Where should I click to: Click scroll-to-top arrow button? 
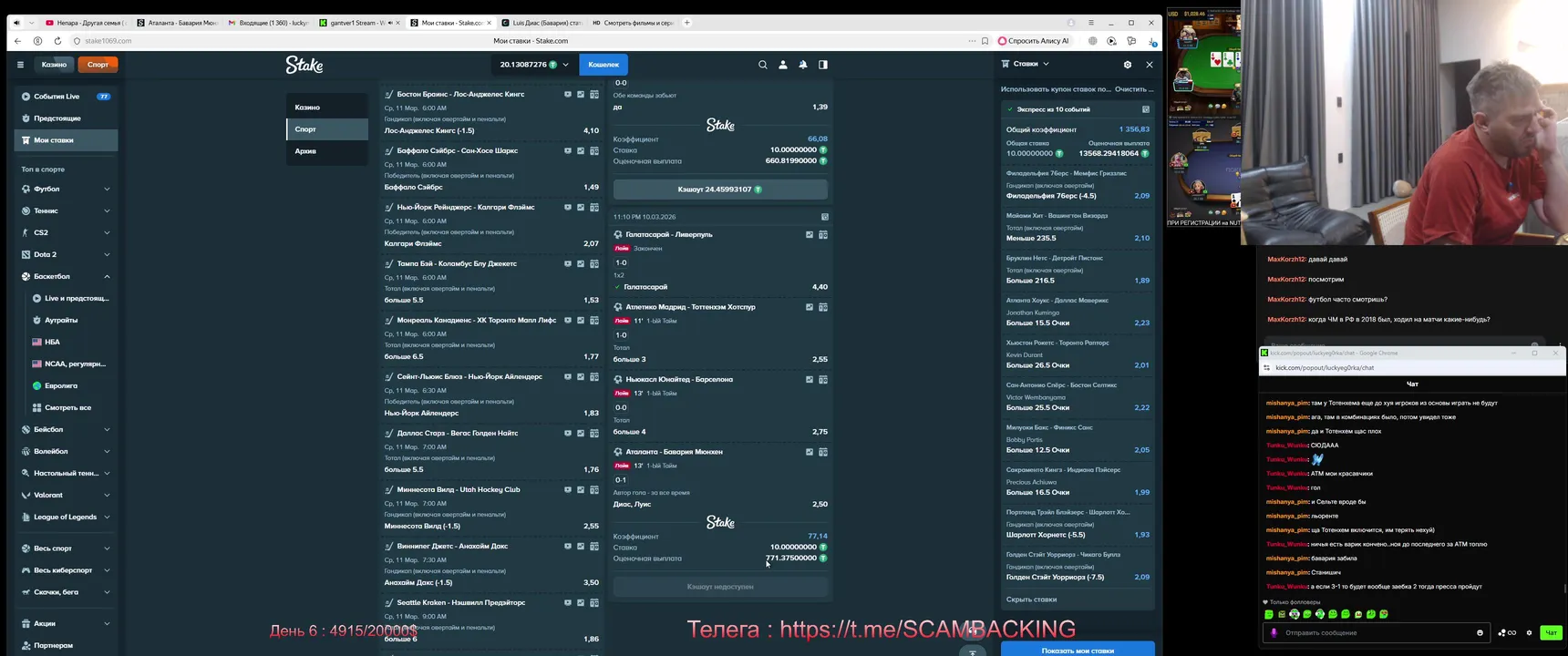coord(973,651)
